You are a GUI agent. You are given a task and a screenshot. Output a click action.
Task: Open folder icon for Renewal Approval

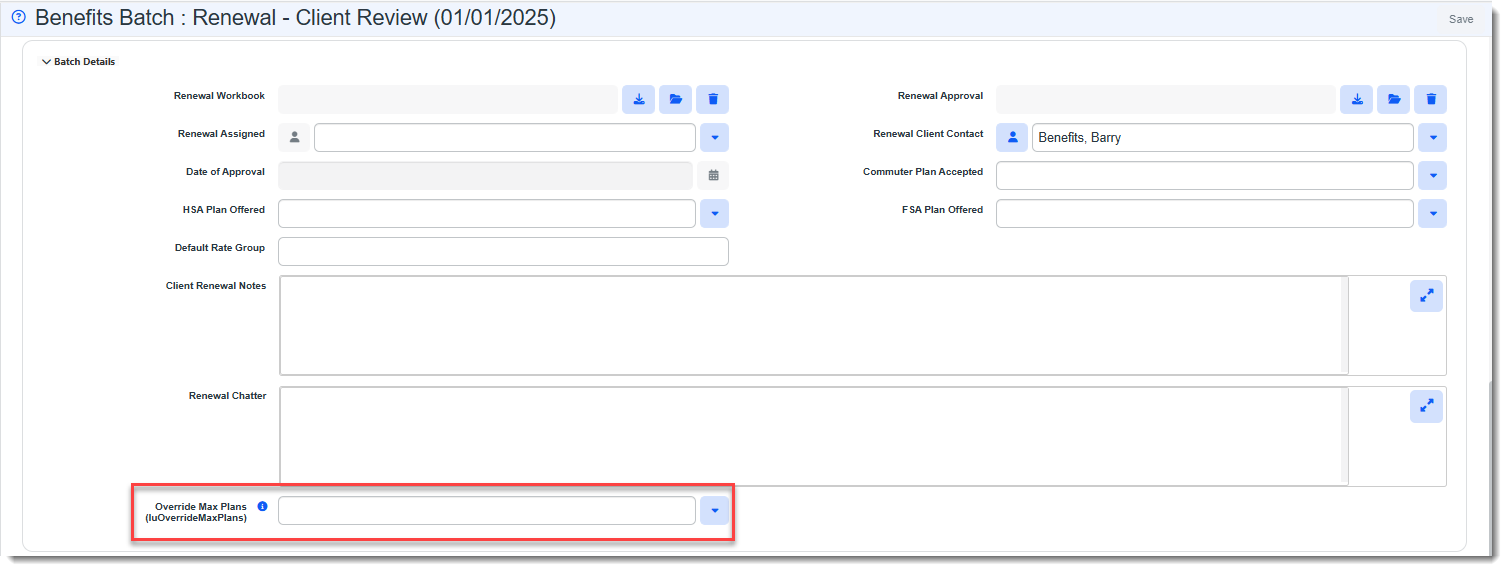click(1393, 99)
